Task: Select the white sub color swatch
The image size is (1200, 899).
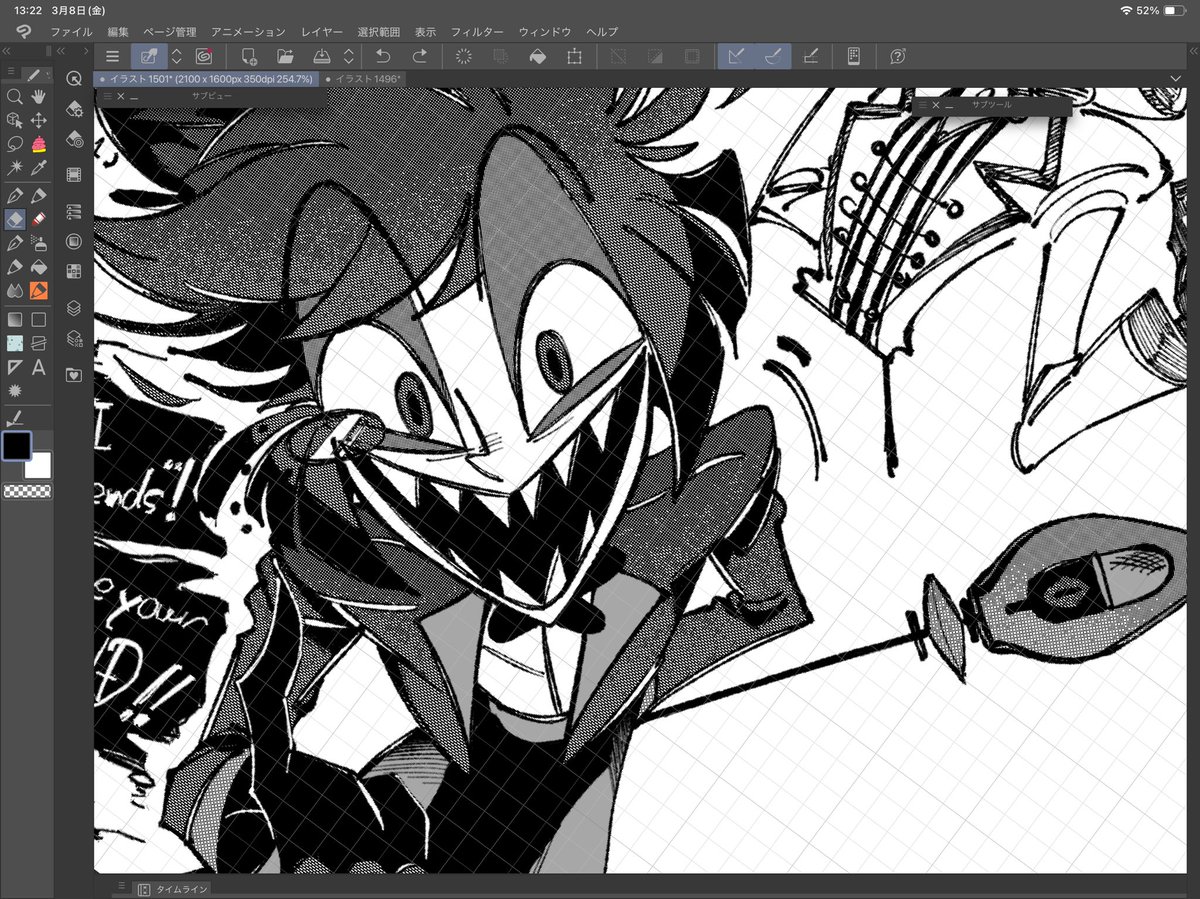Action: point(37,464)
